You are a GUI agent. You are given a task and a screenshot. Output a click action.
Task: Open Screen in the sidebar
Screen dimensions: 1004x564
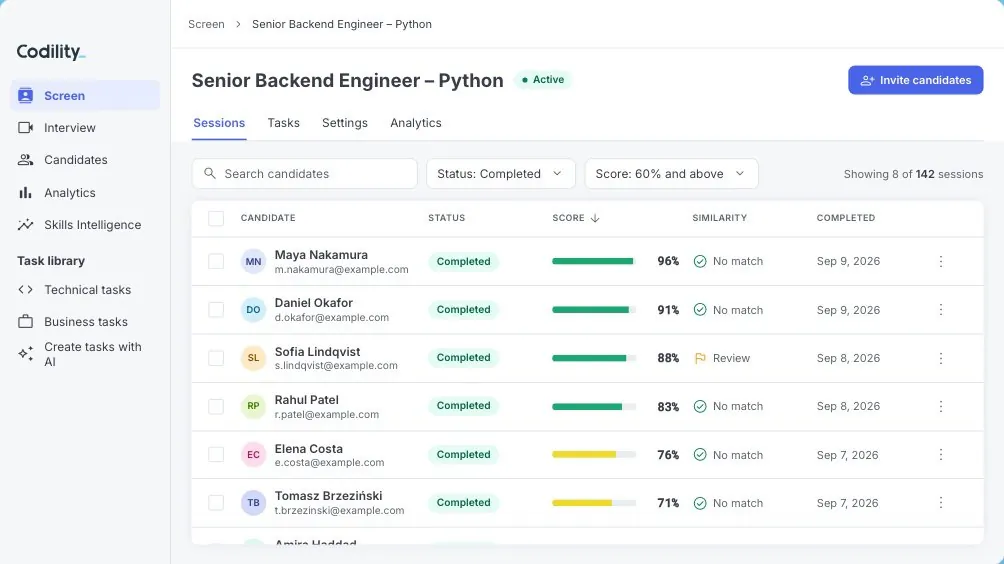tap(85, 95)
